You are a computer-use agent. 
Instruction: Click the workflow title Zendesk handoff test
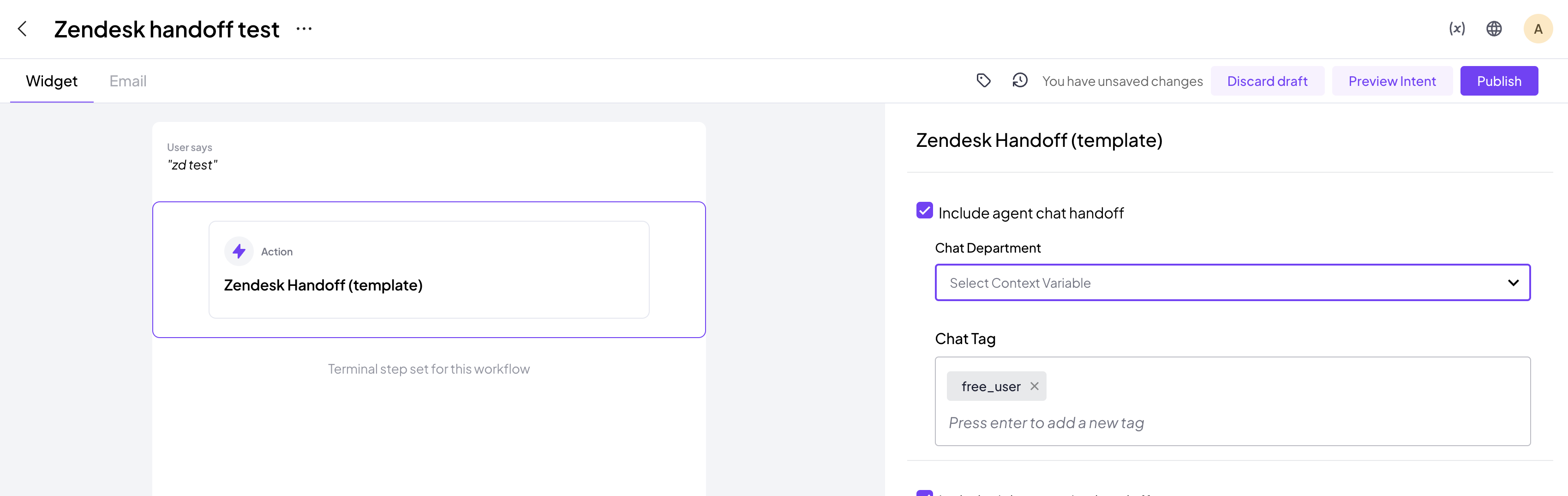(167, 29)
